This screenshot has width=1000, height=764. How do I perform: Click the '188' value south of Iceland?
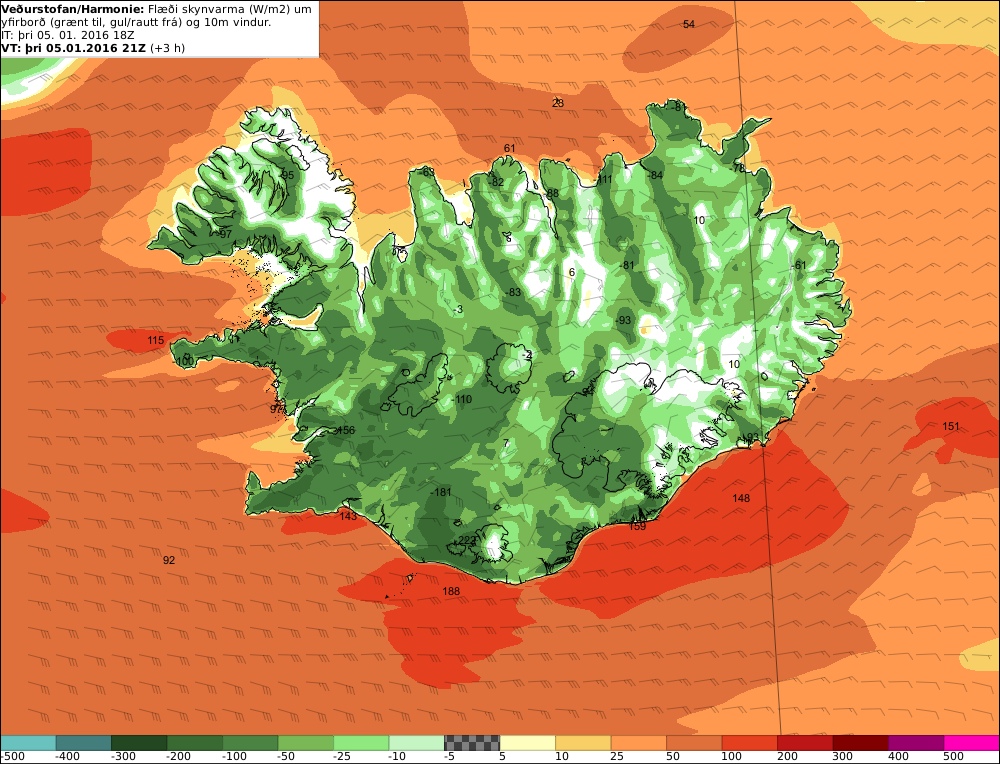click(x=451, y=591)
